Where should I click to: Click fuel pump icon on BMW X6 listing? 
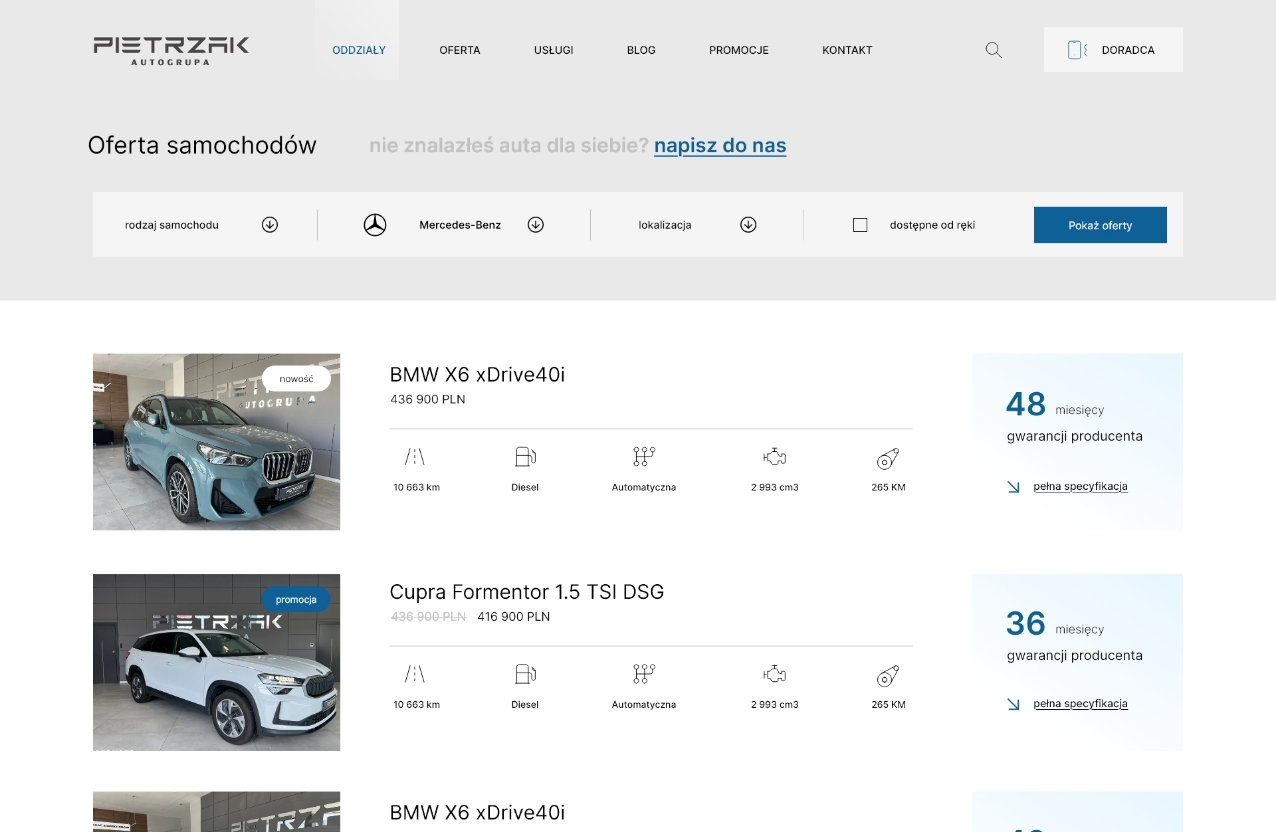(525, 457)
